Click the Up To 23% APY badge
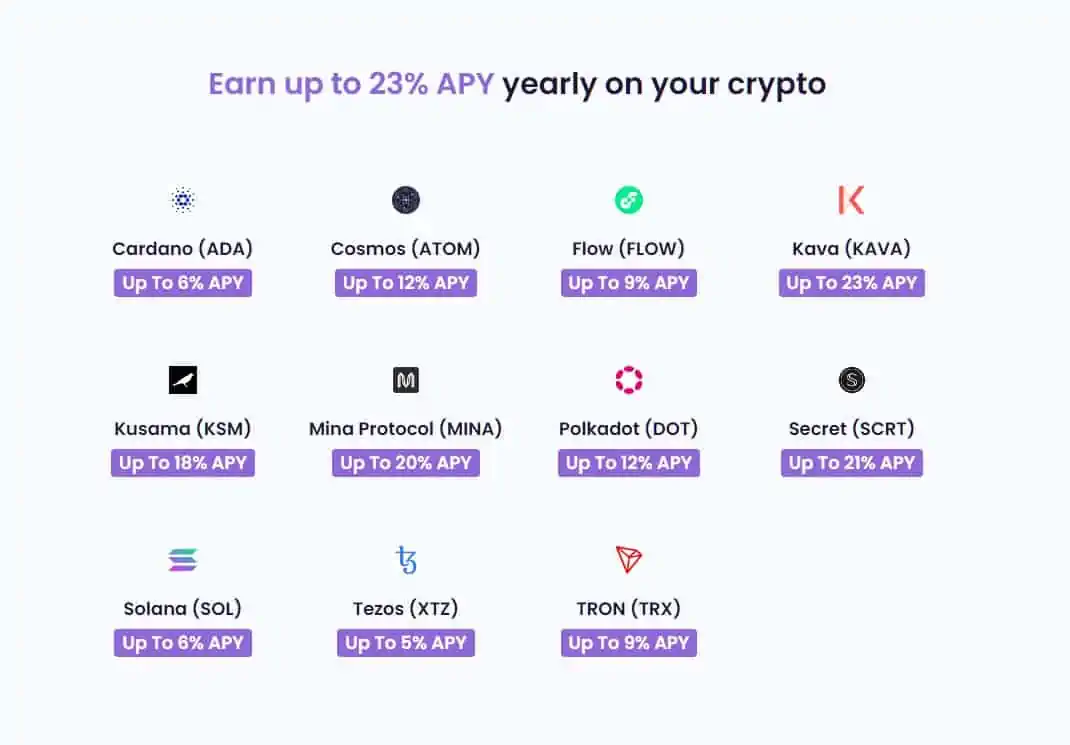 point(852,283)
